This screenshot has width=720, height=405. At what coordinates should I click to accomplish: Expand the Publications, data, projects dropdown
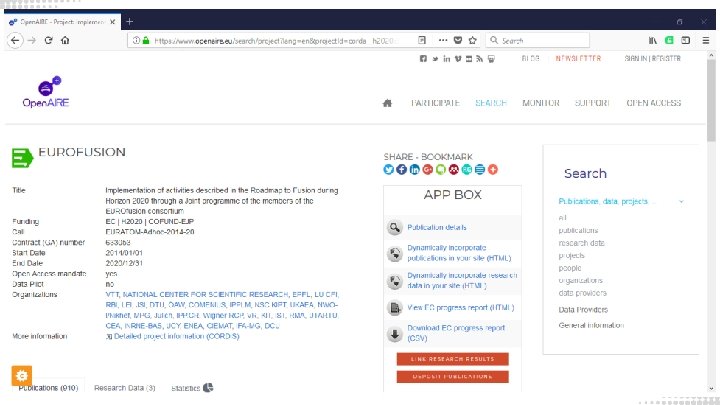[621, 201]
